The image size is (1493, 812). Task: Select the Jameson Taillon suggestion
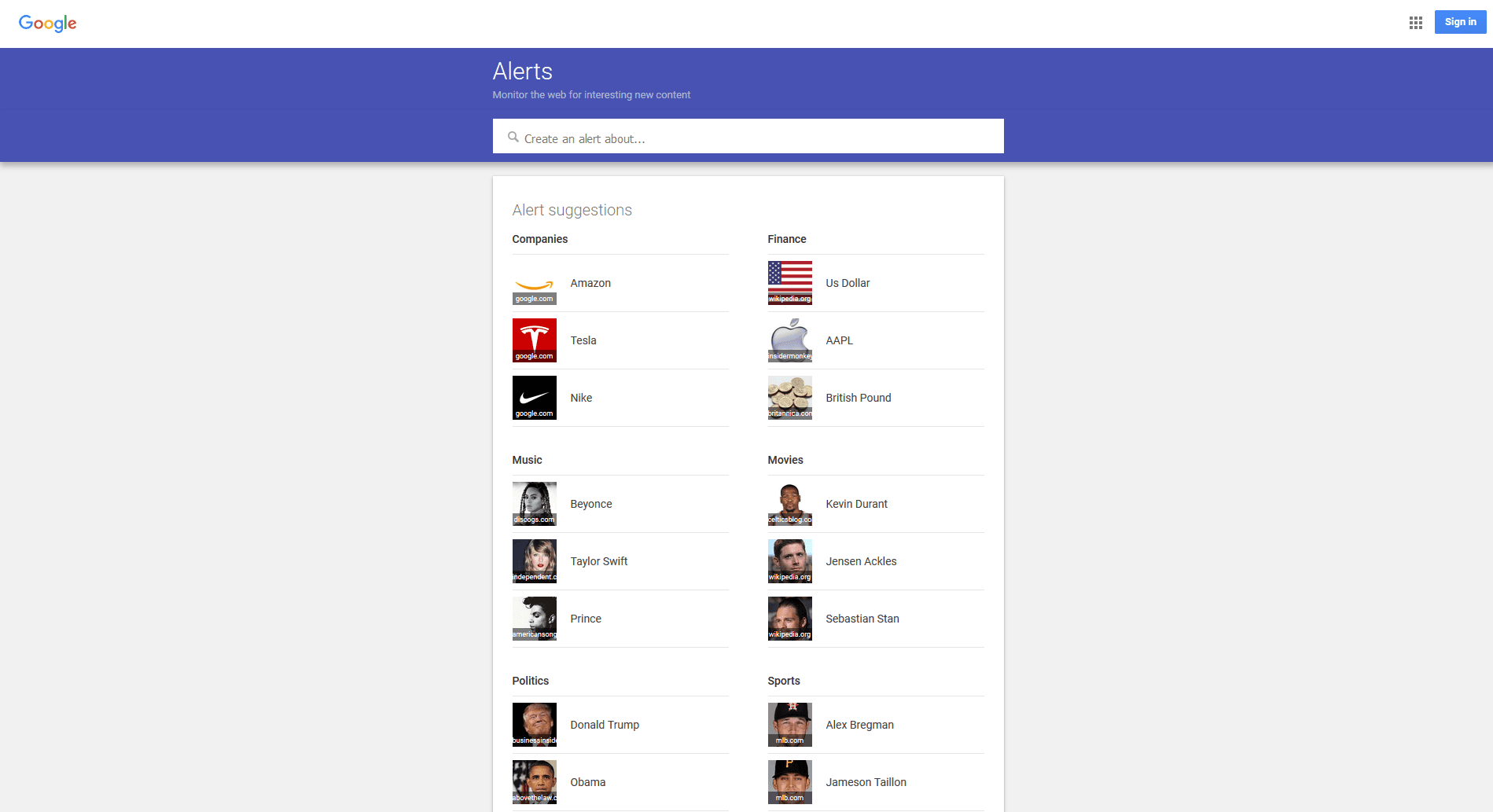tap(866, 782)
